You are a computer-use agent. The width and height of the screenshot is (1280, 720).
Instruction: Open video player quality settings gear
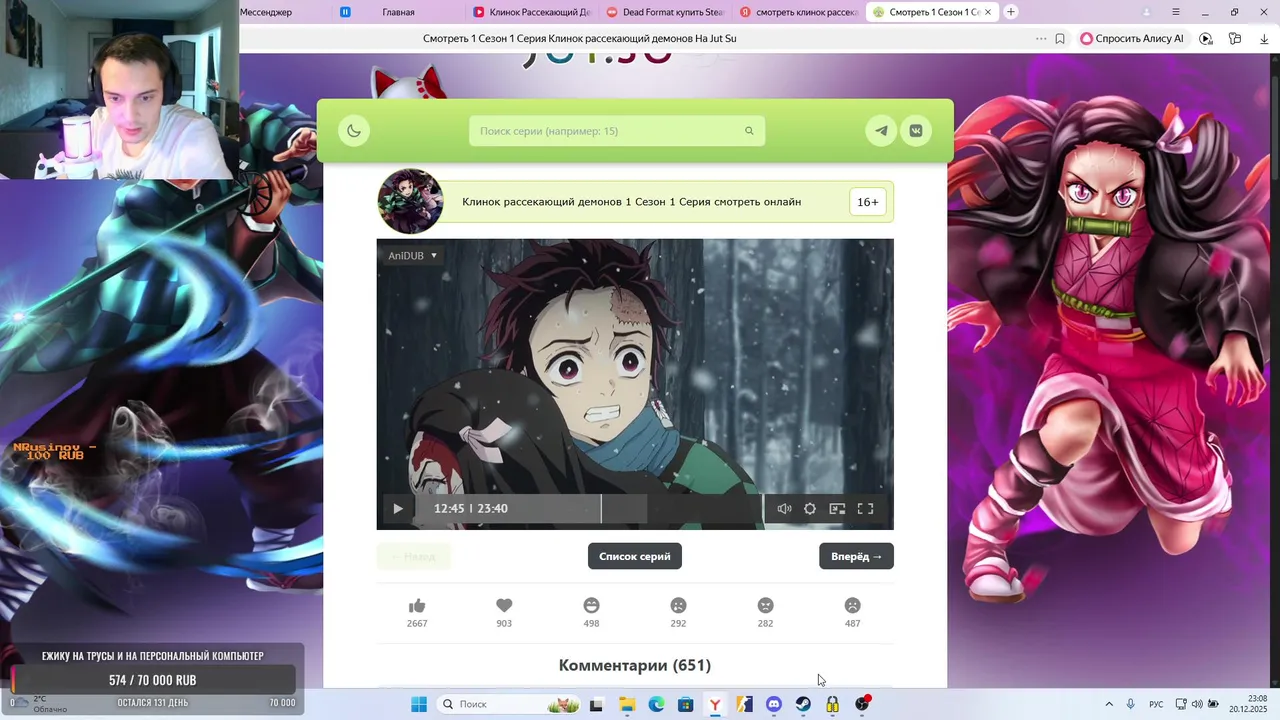pyautogui.click(x=810, y=508)
